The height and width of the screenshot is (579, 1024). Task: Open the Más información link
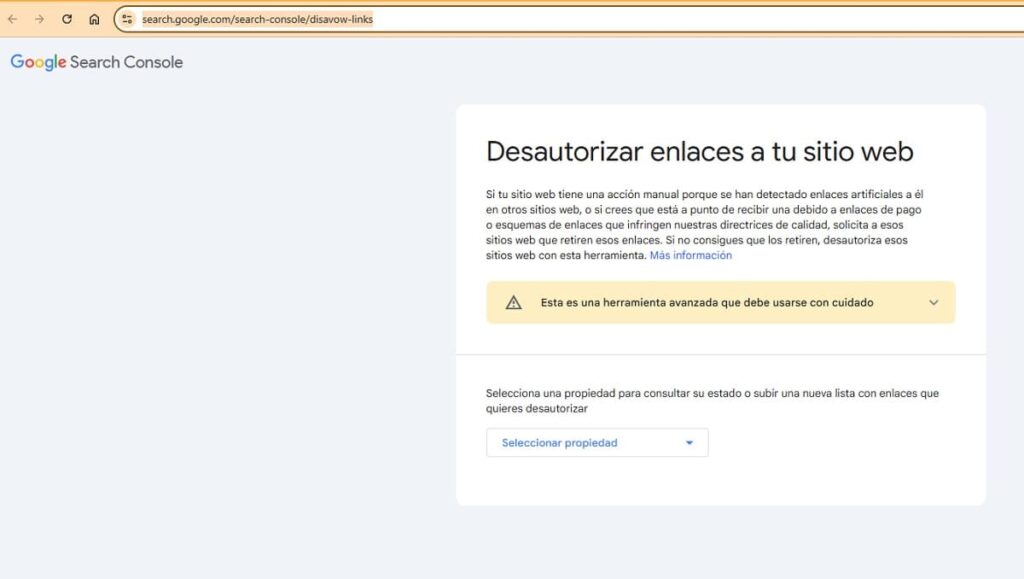tap(690, 256)
